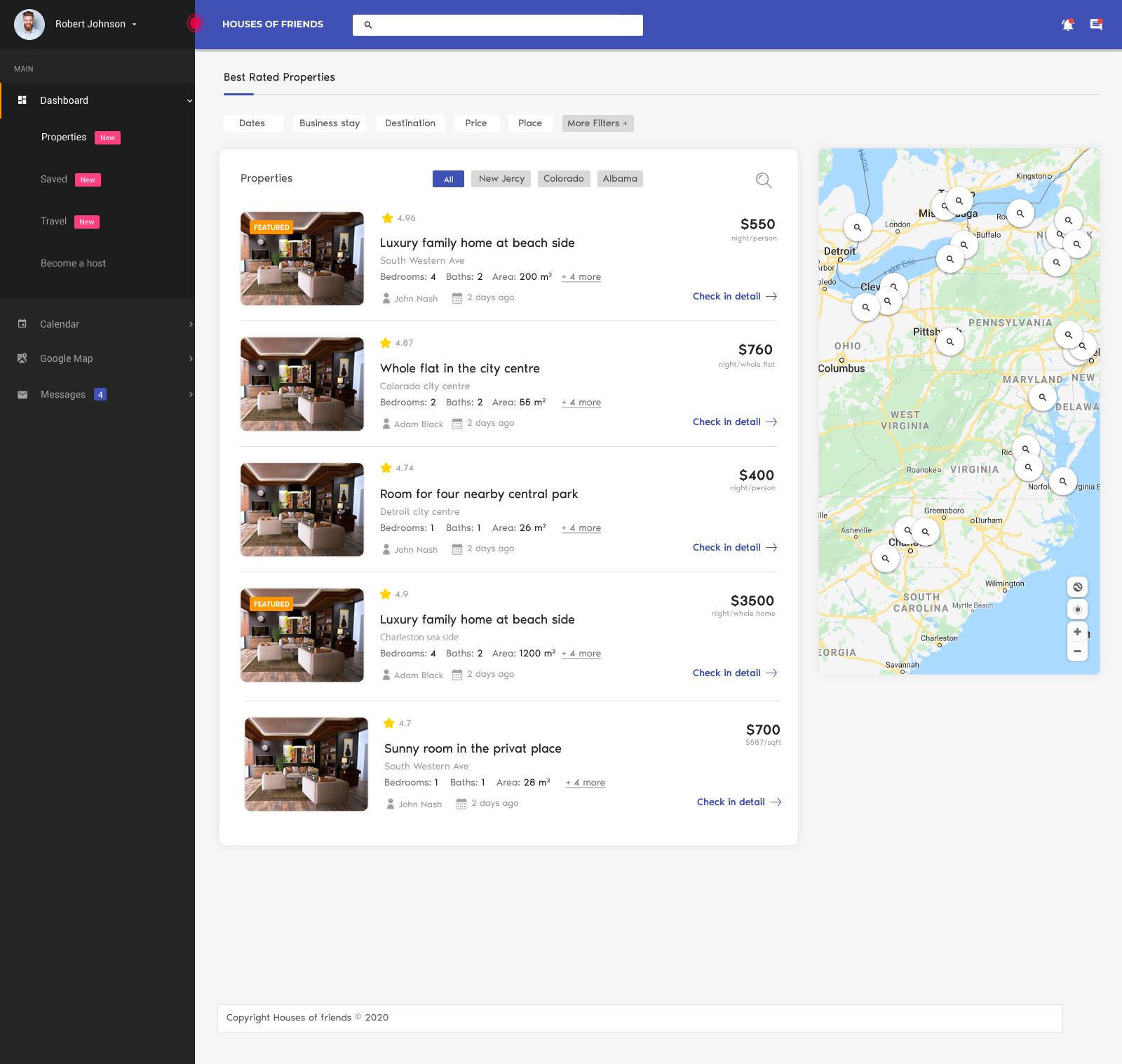Click the red record circle icon

coord(195,23)
